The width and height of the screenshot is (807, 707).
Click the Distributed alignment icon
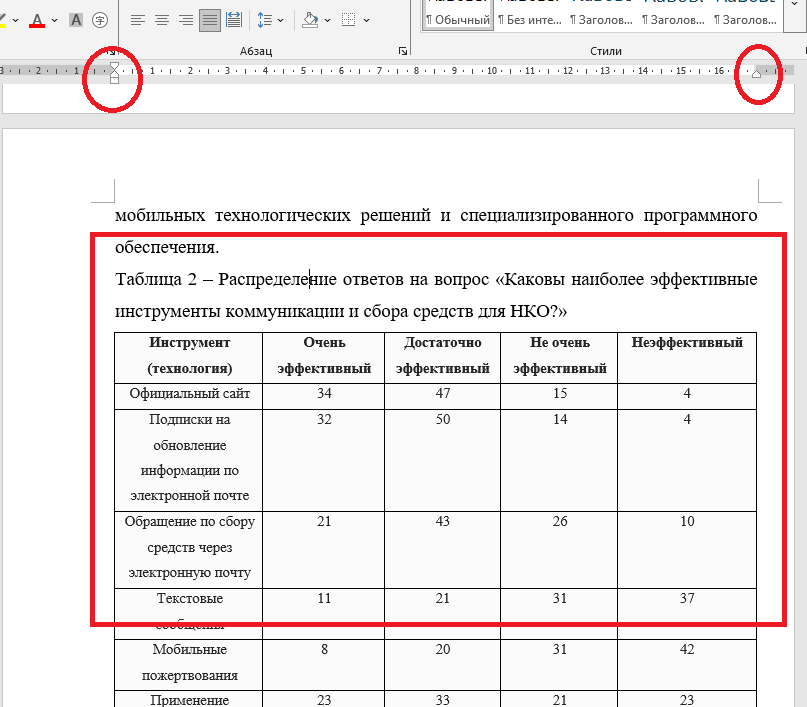tap(233, 20)
